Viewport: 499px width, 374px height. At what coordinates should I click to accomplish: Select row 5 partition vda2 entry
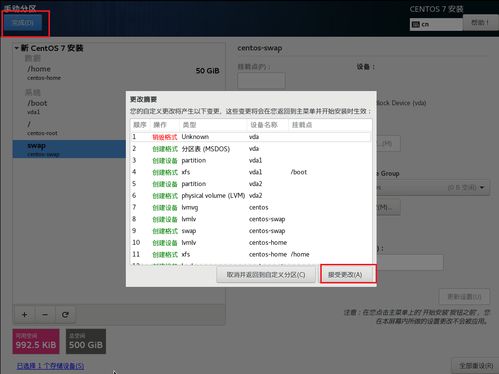pyautogui.click(x=251, y=184)
